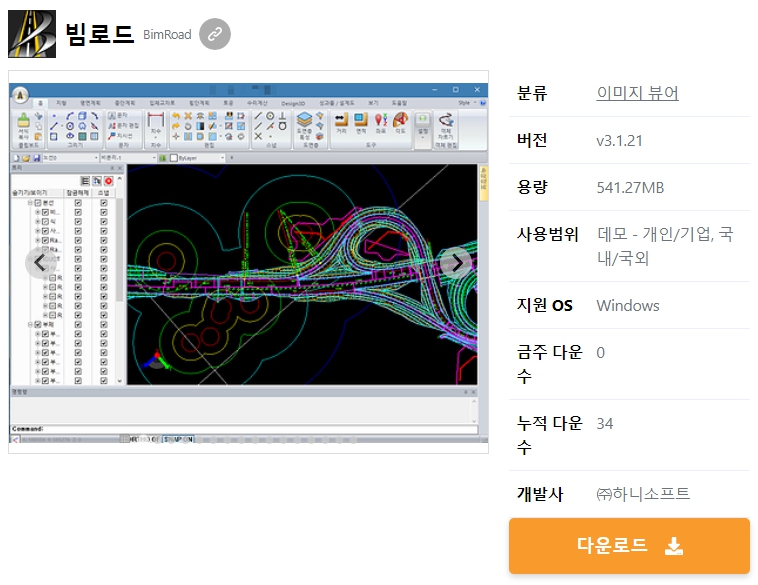Click the save disk icon

[x=36, y=158]
